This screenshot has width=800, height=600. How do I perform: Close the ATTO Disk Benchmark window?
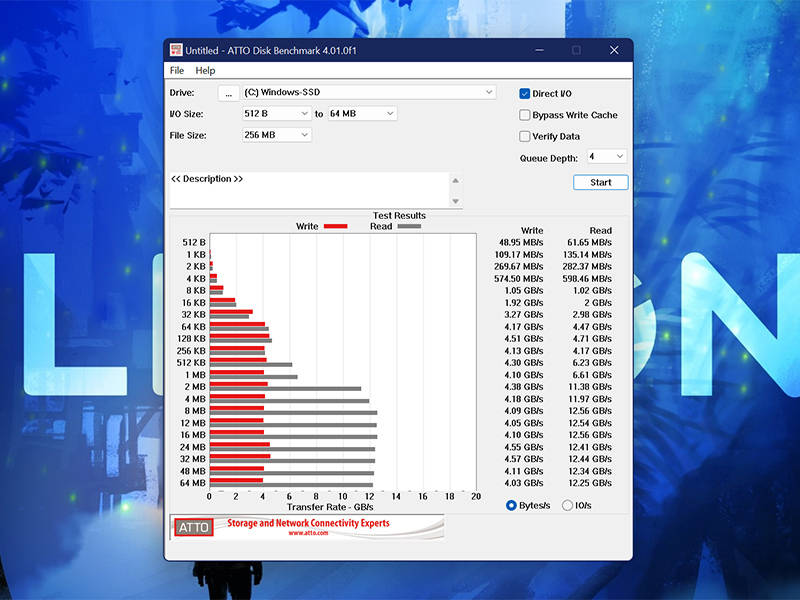614,50
